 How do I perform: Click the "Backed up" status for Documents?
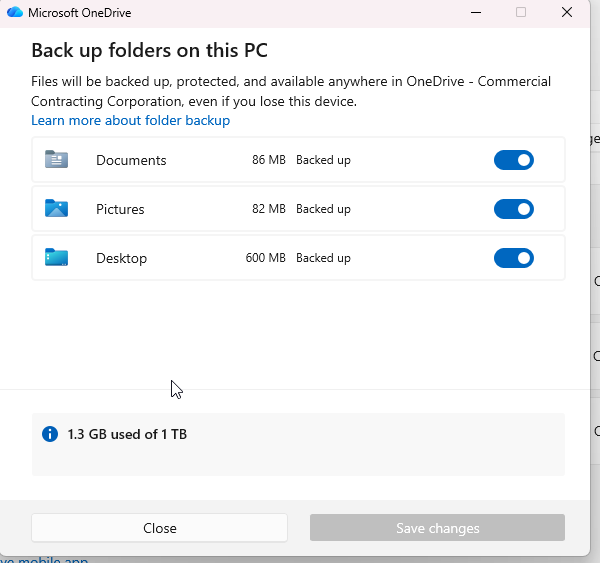(323, 160)
